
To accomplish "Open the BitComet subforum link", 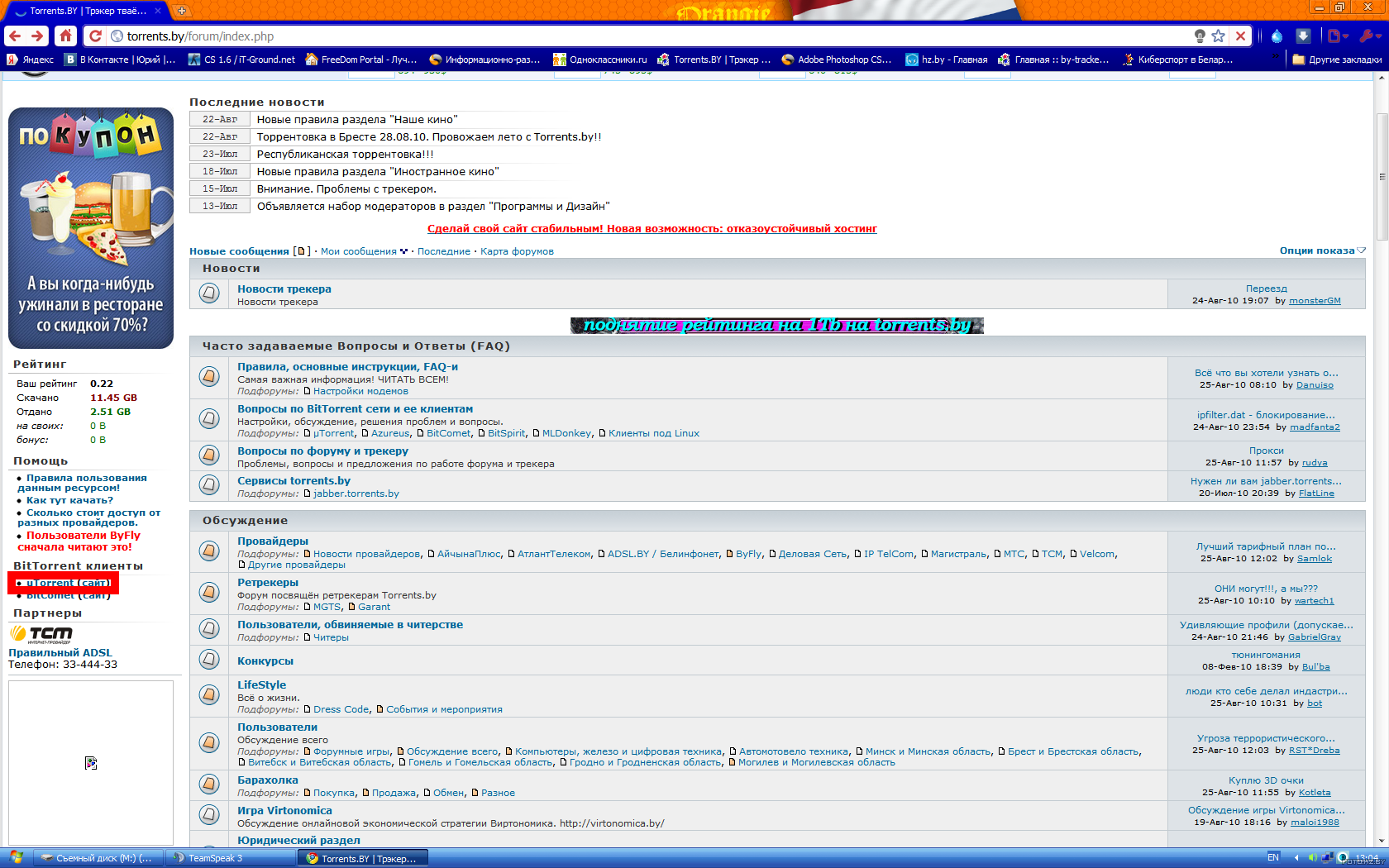I will 448,433.
